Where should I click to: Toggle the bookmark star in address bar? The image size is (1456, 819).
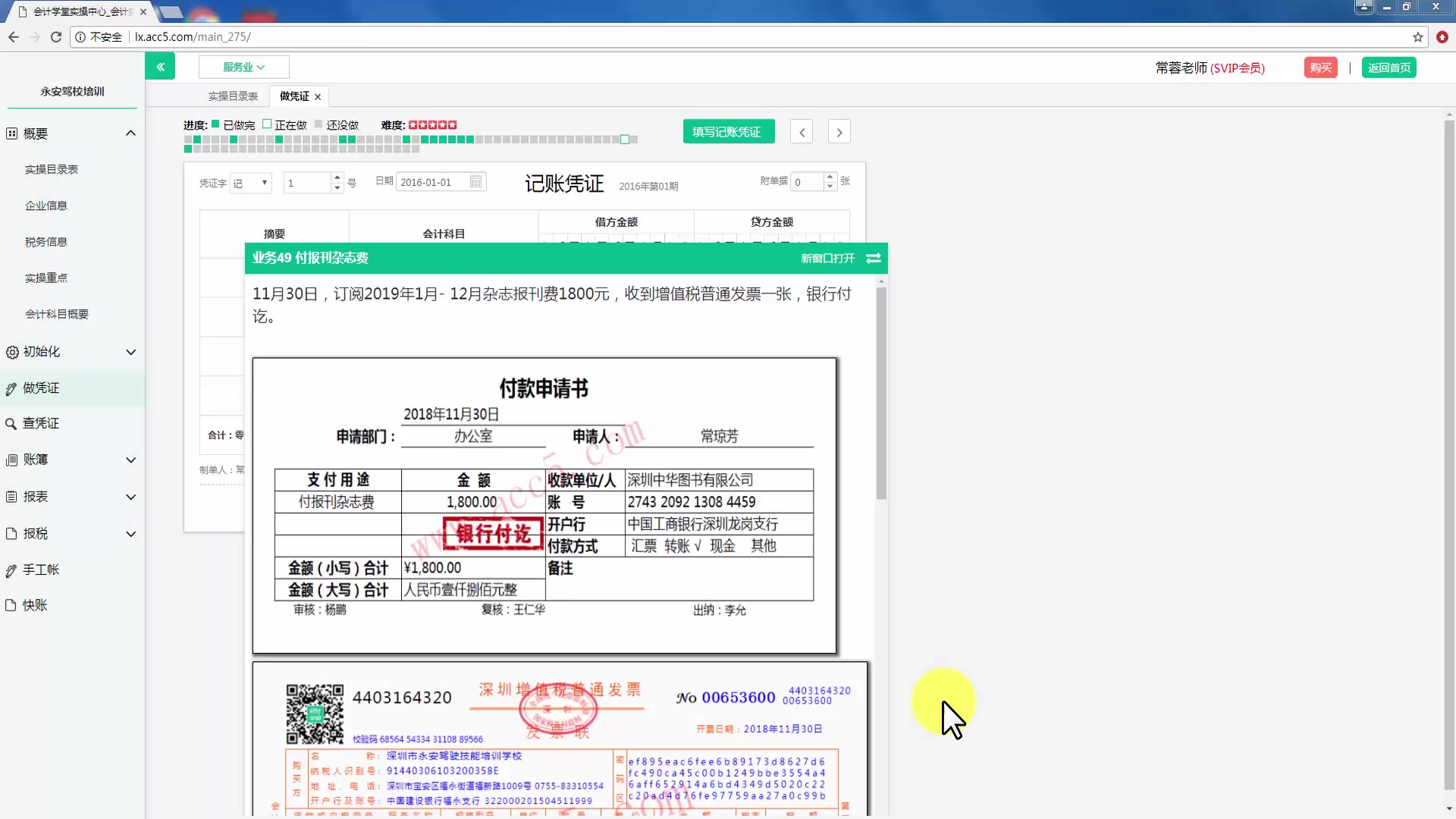pyautogui.click(x=1417, y=36)
